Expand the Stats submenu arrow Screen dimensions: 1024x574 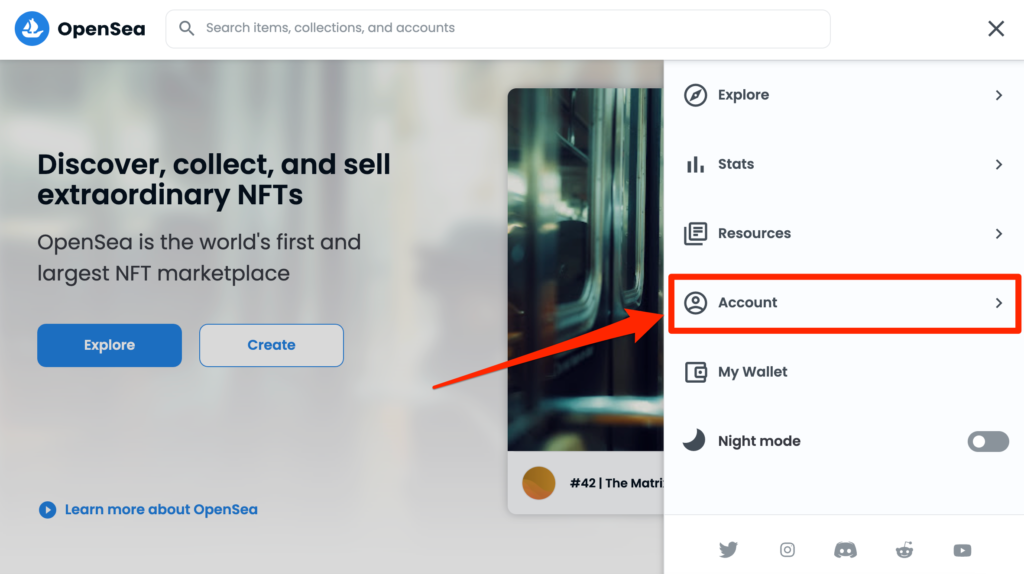pos(998,164)
